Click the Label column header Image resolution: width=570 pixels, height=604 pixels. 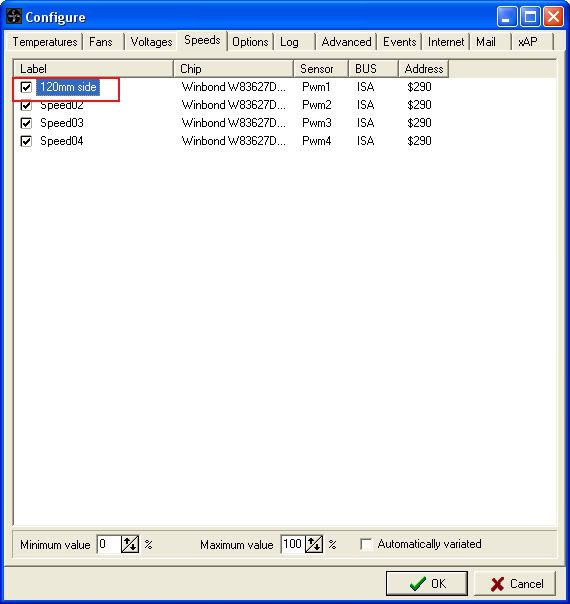[93, 69]
